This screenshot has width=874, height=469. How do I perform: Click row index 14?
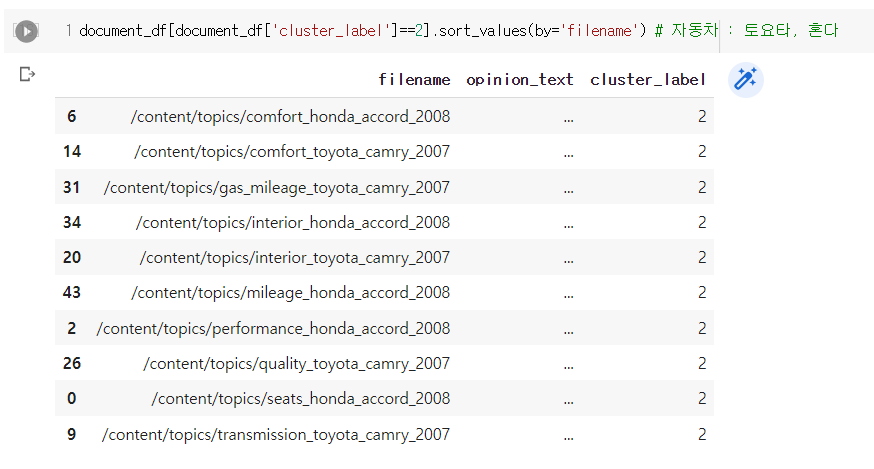(x=72, y=151)
